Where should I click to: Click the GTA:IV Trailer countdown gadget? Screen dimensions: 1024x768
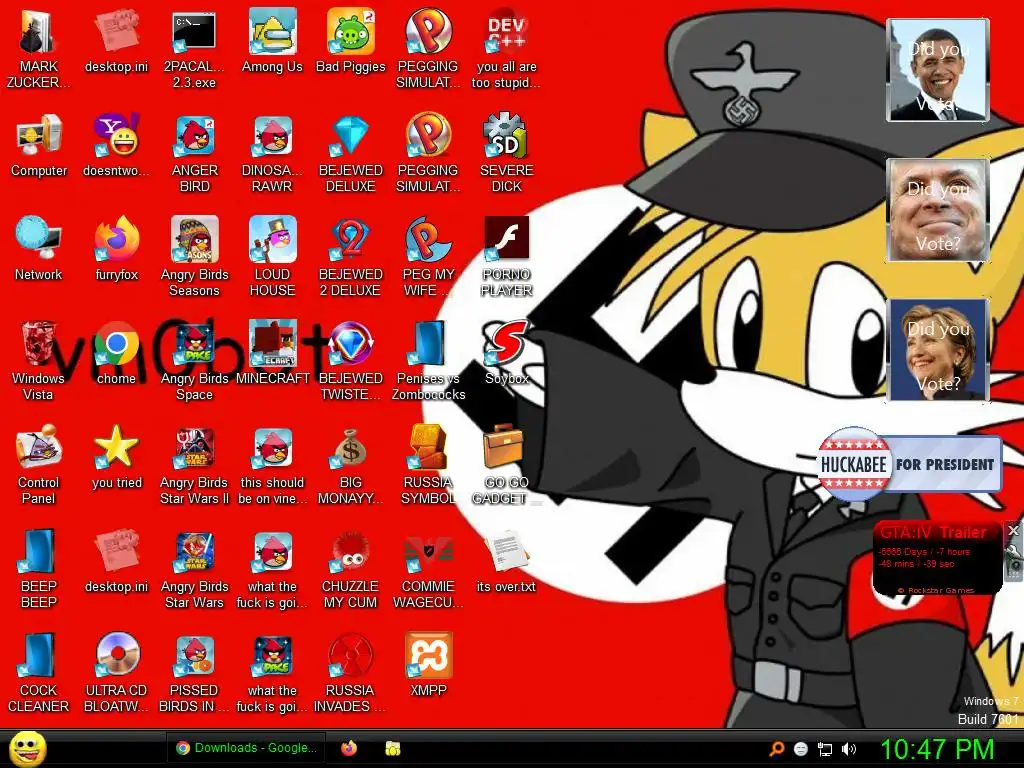pos(937,558)
